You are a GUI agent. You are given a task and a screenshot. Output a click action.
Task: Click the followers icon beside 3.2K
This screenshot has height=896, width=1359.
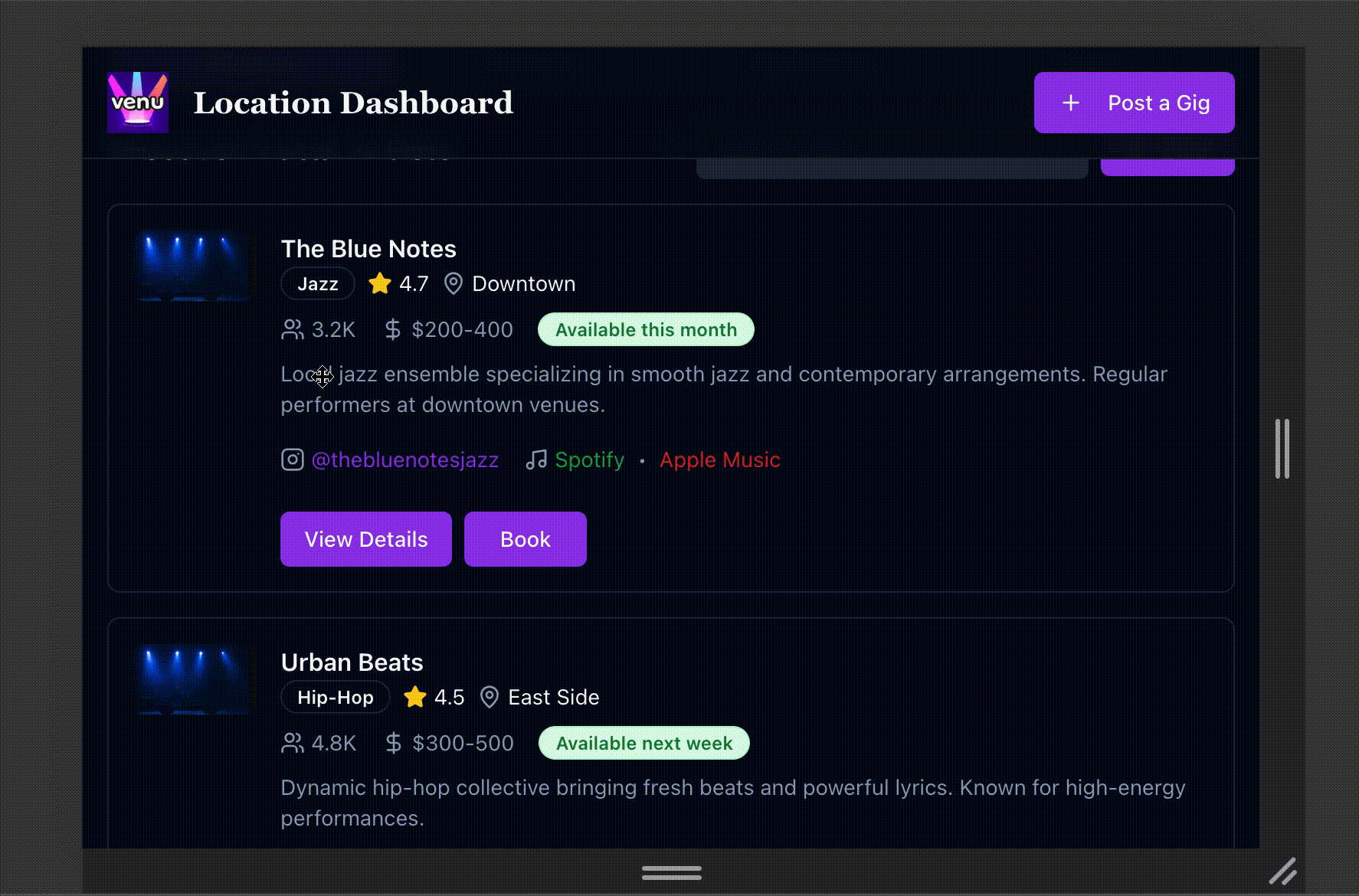292,330
